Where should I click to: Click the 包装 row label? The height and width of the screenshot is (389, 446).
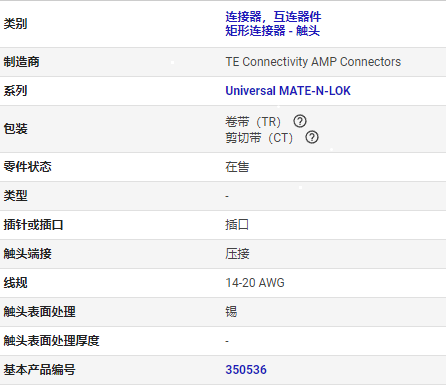pos(15,129)
